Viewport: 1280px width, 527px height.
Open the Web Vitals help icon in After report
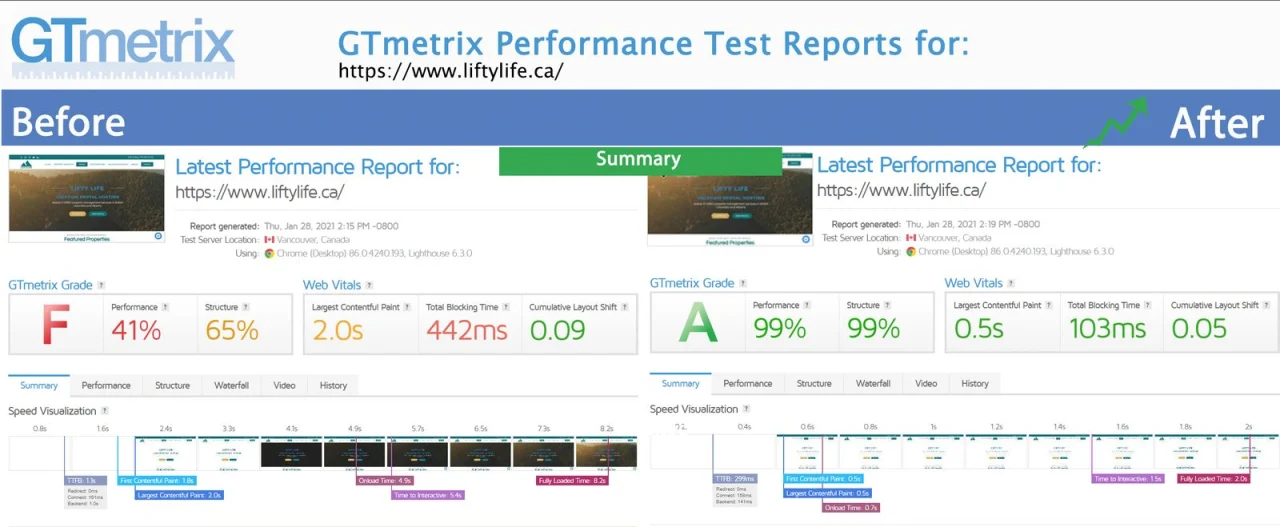click(1013, 284)
